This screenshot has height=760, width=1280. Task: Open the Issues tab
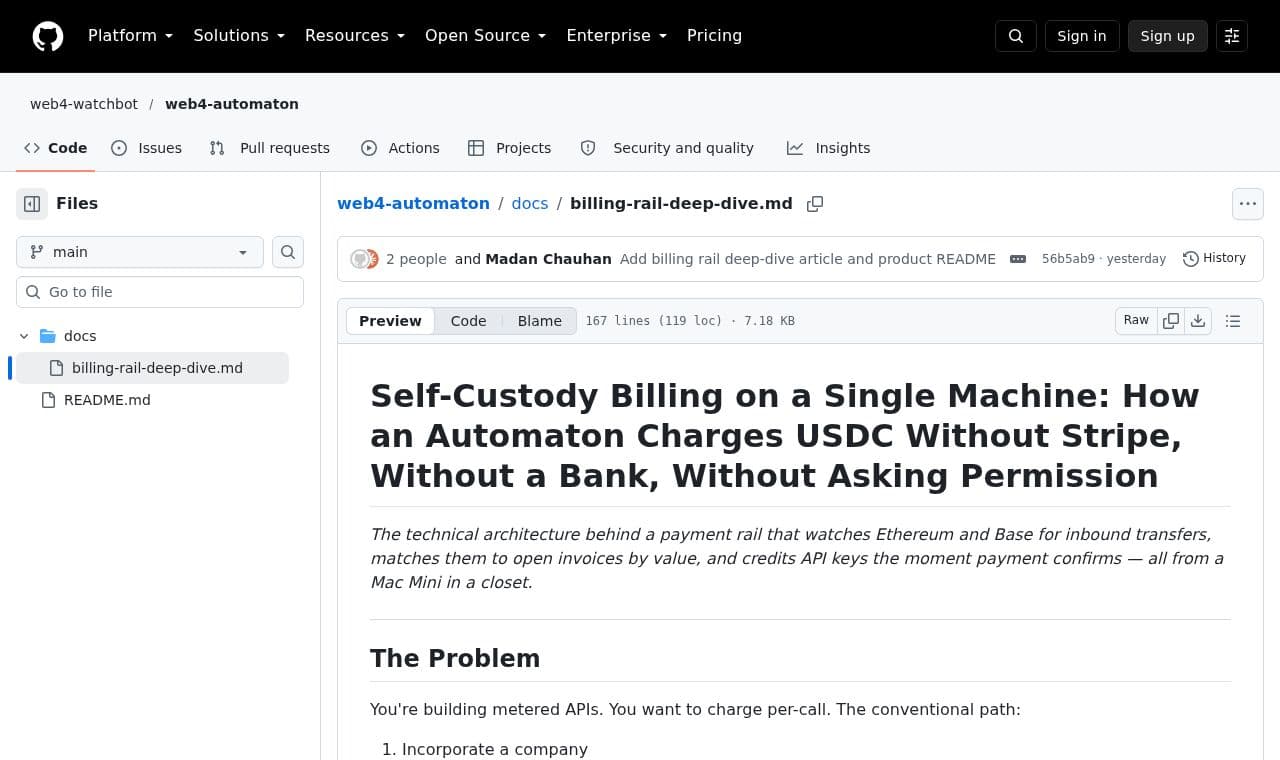click(x=147, y=148)
